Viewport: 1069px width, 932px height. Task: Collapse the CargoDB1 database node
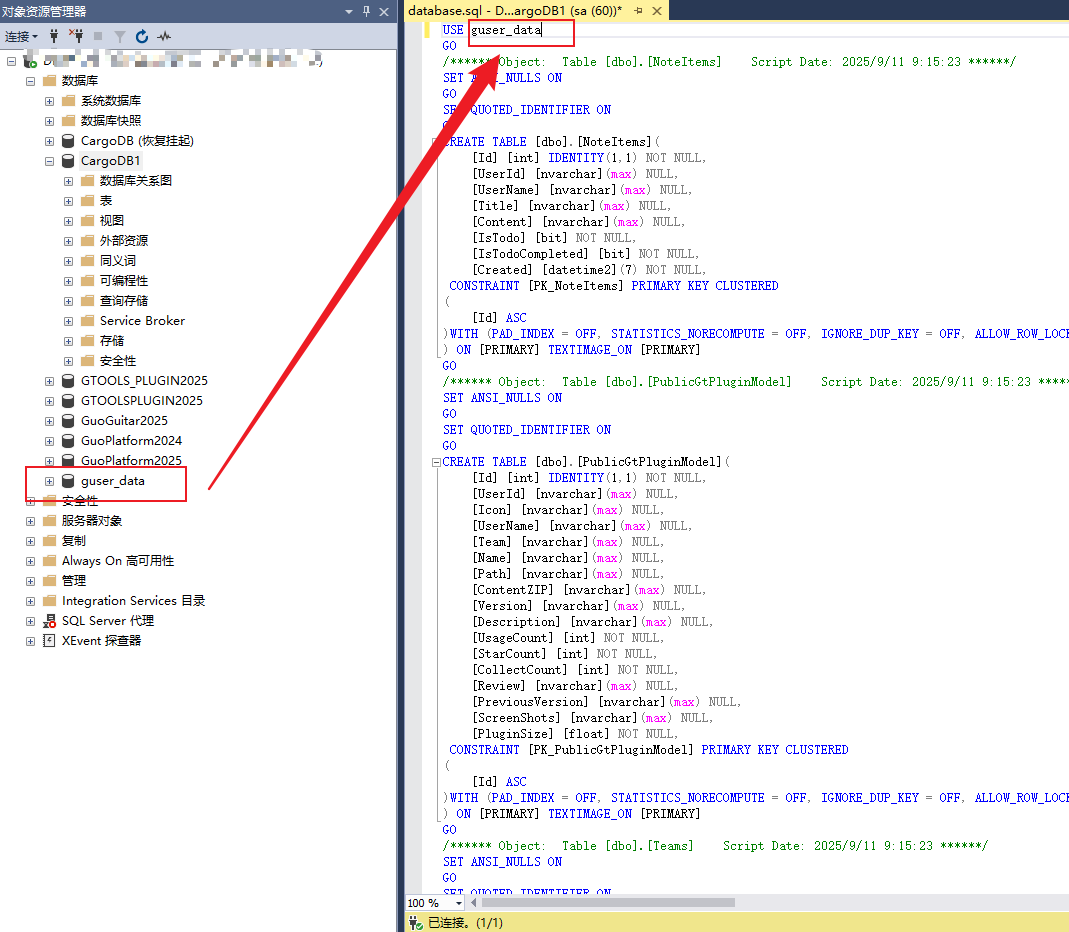tap(49, 162)
